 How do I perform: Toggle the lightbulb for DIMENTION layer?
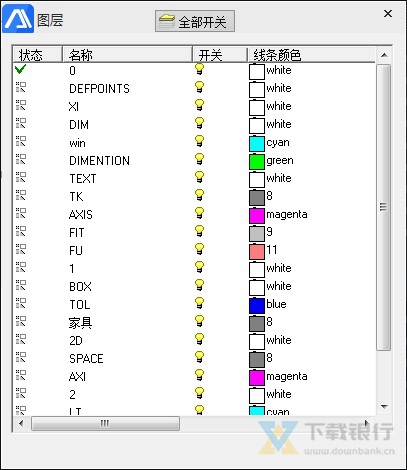click(x=199, y=159)
